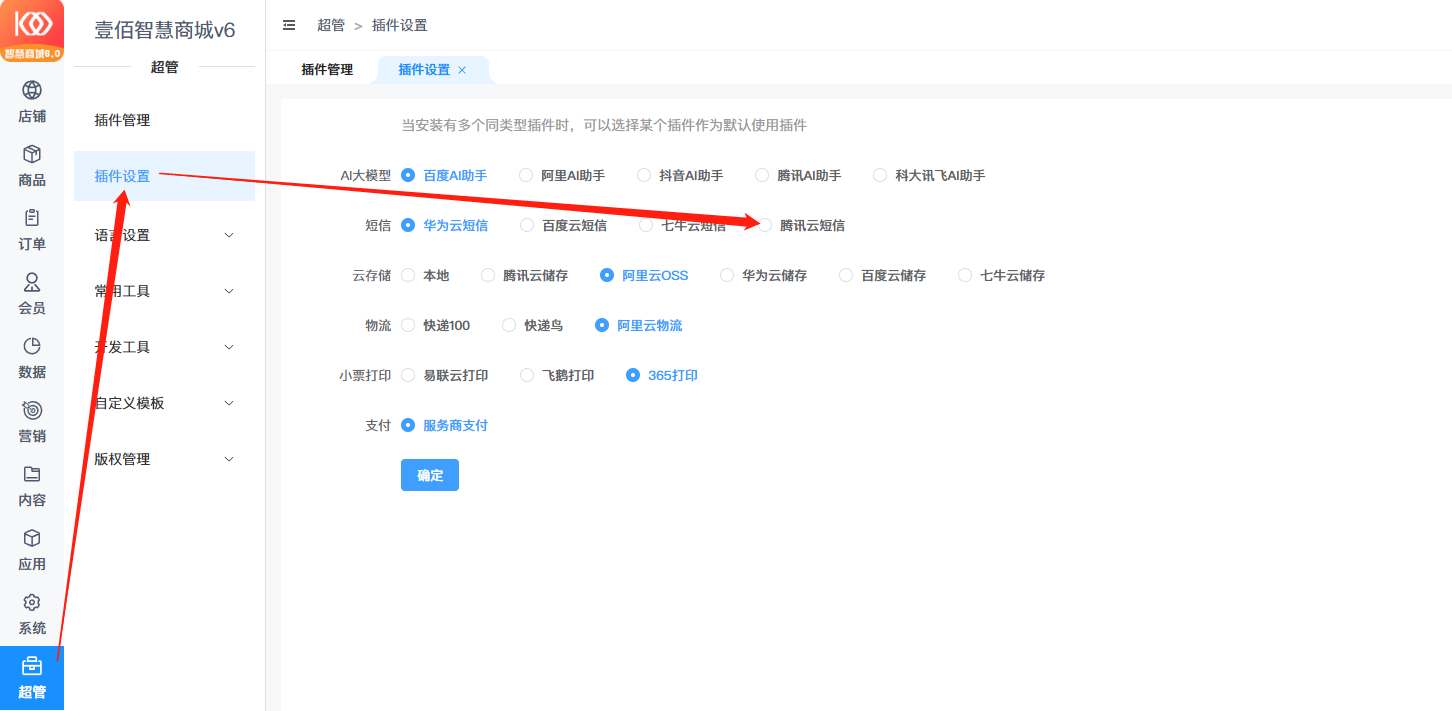Click 插件设置 in the breadcrumb
The width and height of the screenshot is (1452, 711).
point(399,25)
